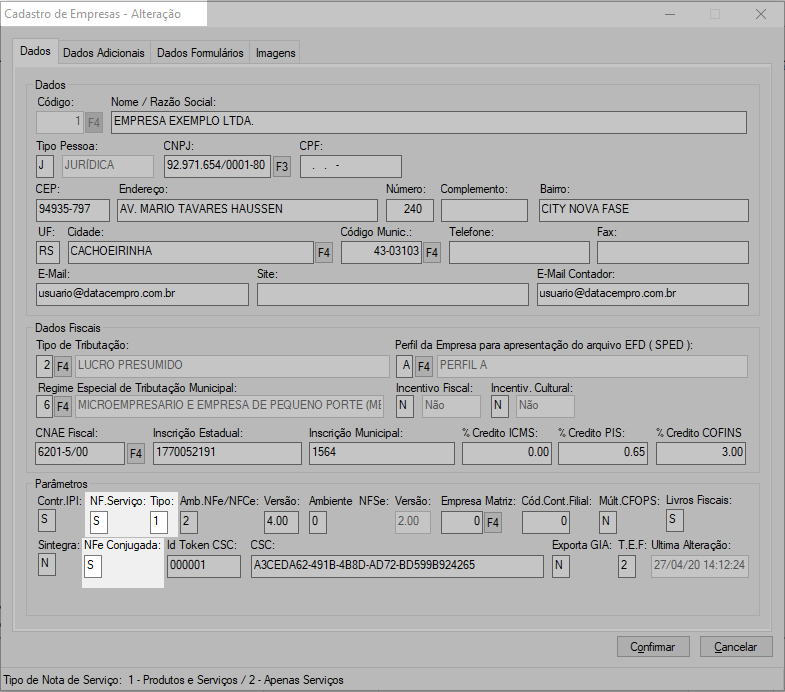
Task: Click the Incentiv. Cultural flag field
Action: click(500, 406)
